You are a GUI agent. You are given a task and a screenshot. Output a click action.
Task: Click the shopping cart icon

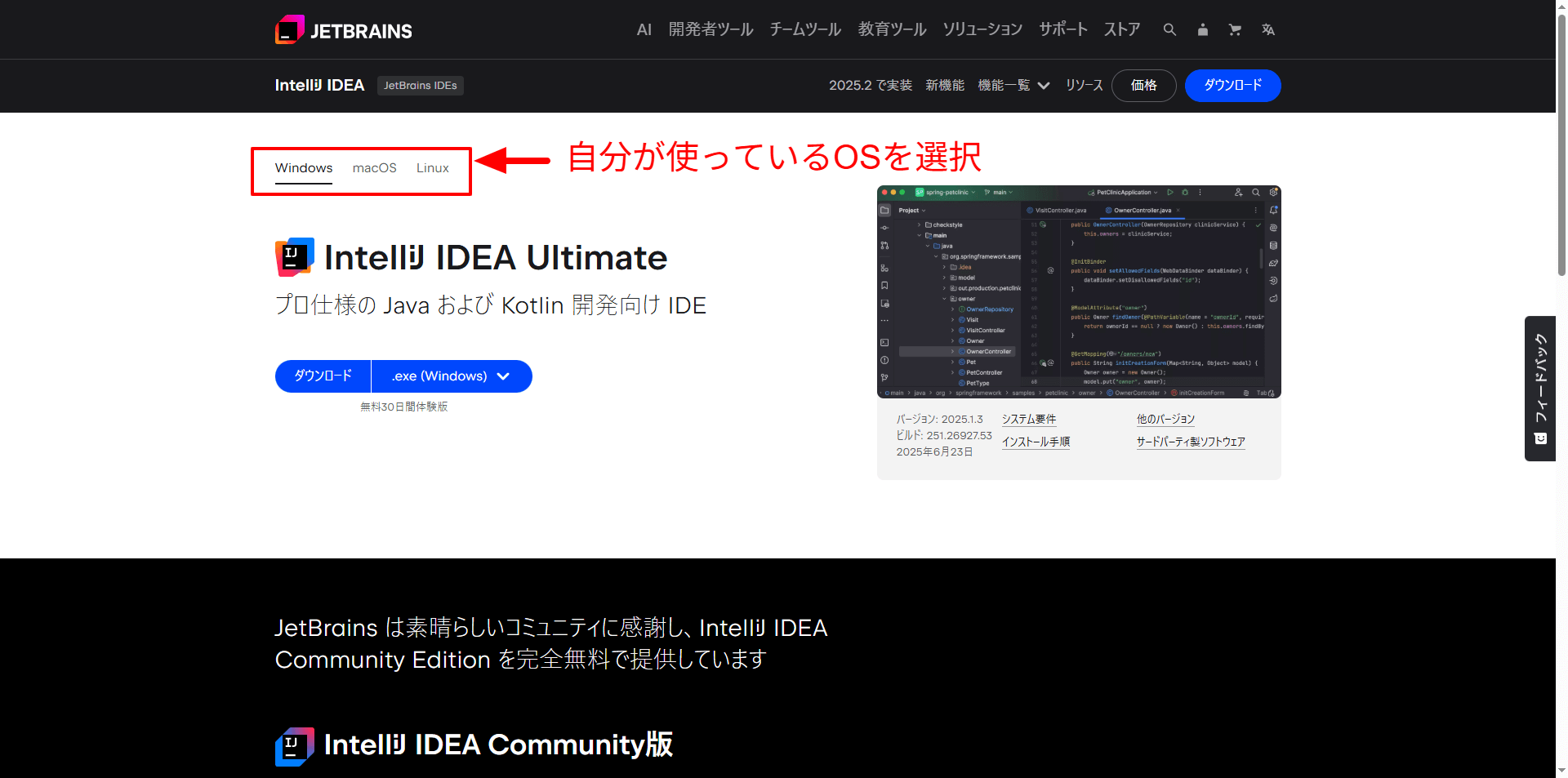point(1235,29)
